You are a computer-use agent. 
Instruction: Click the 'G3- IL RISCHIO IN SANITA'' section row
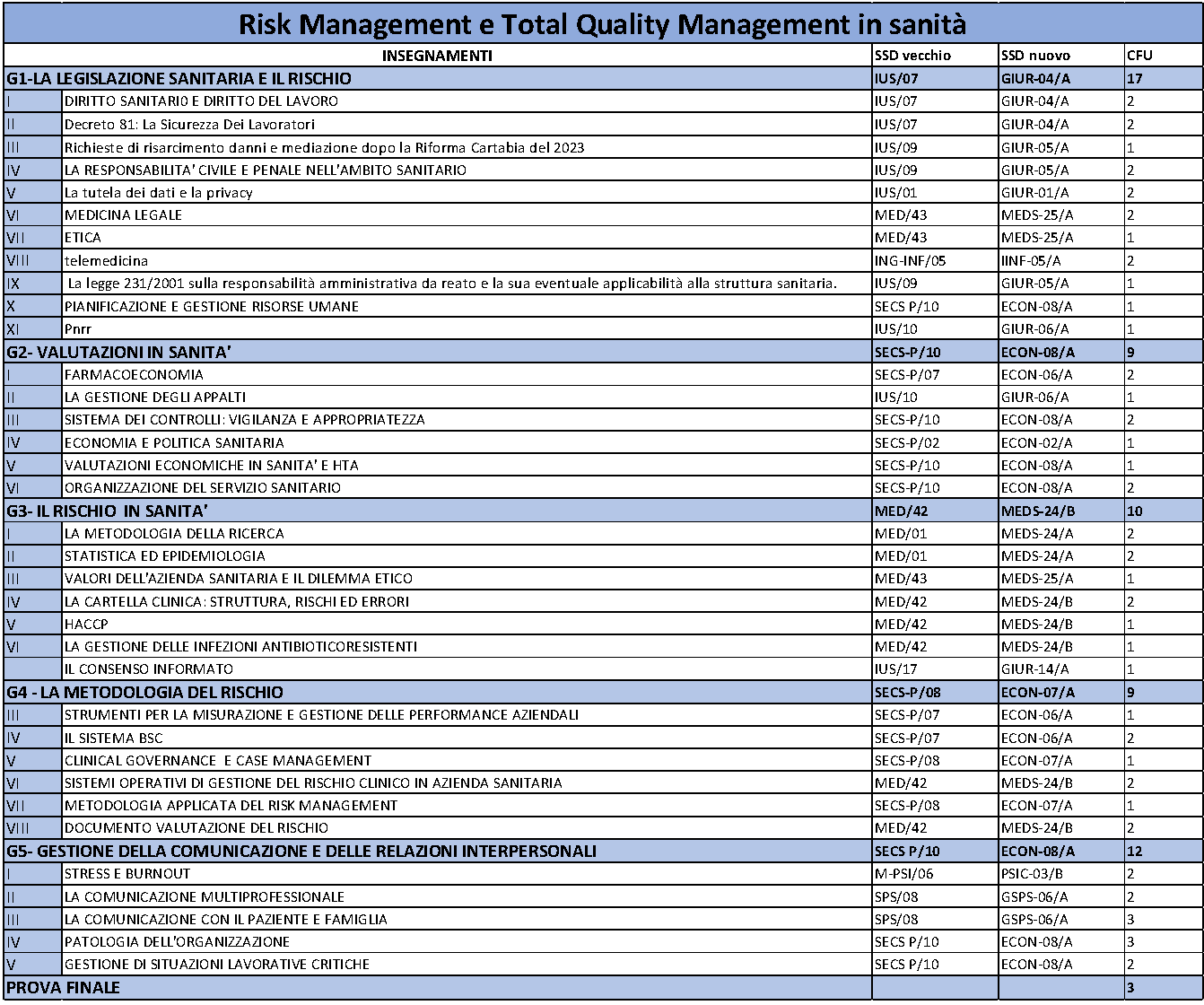(x=602, y=511)
